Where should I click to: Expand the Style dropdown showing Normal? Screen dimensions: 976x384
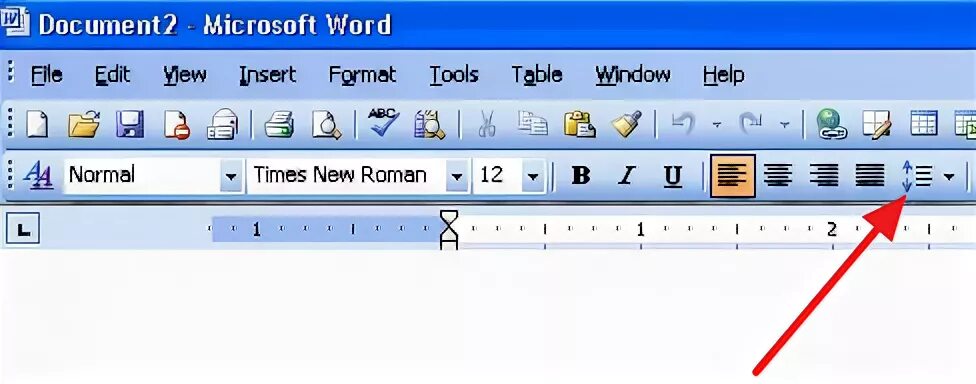click(230, 177)
